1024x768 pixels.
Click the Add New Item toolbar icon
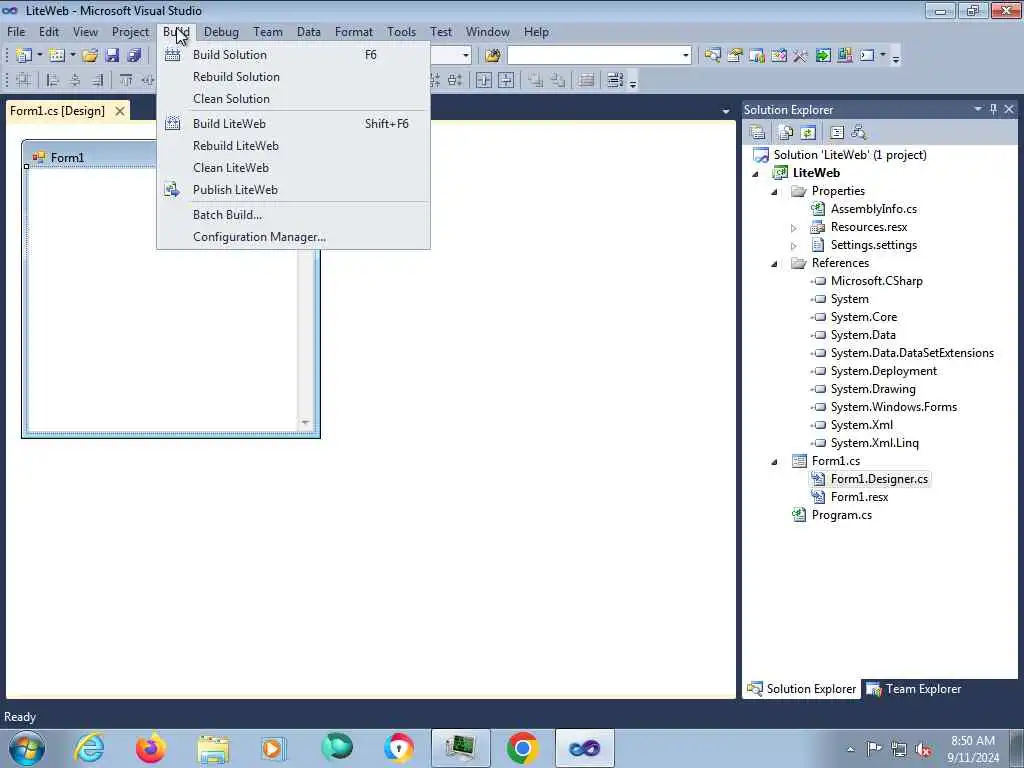57,56
